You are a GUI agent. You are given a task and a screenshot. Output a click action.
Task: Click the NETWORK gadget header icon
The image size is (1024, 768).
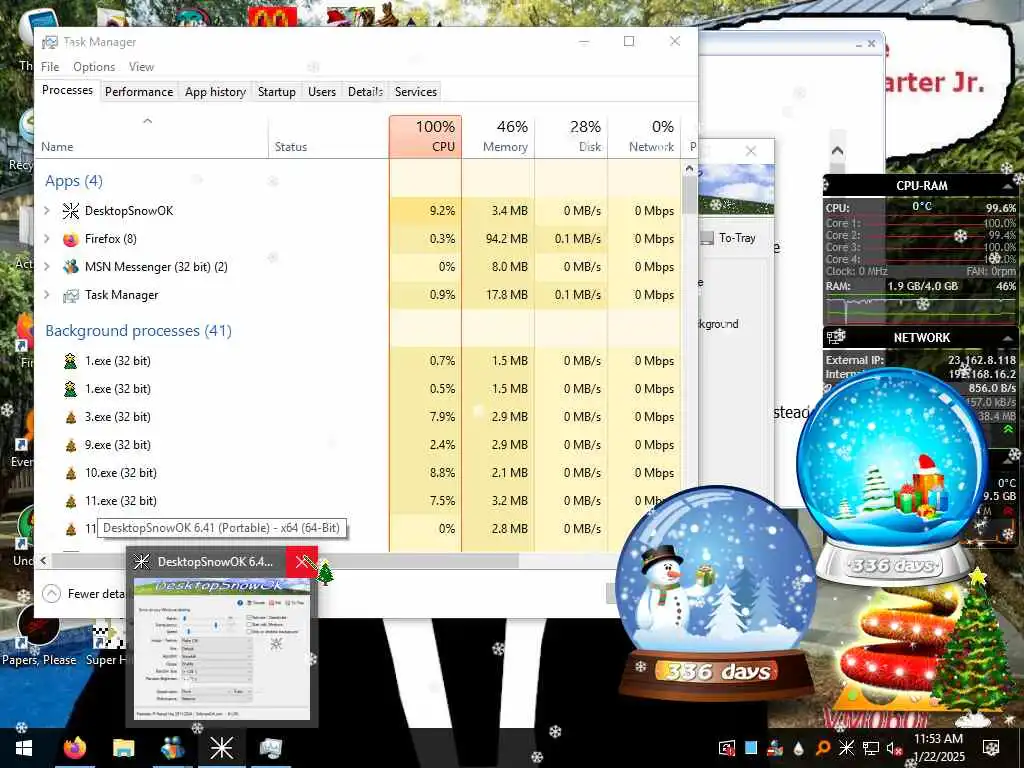tap(836, 337)
